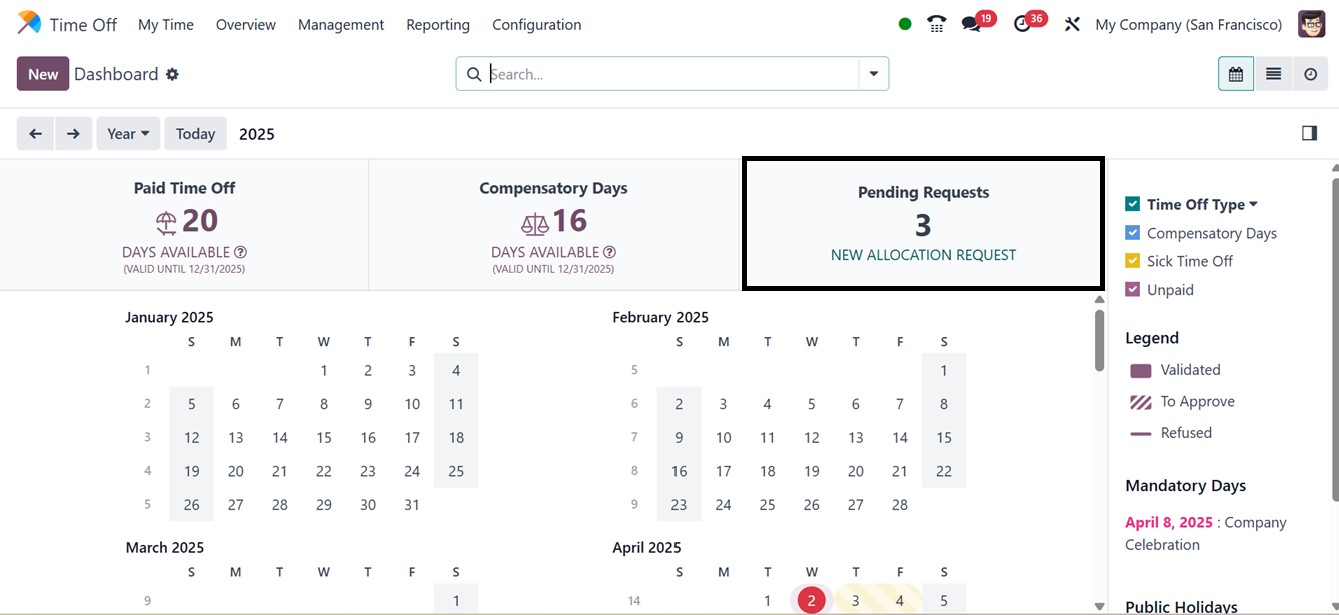Open the dashboard settings gear
The image size is (1339, 615).
(172, 74)
